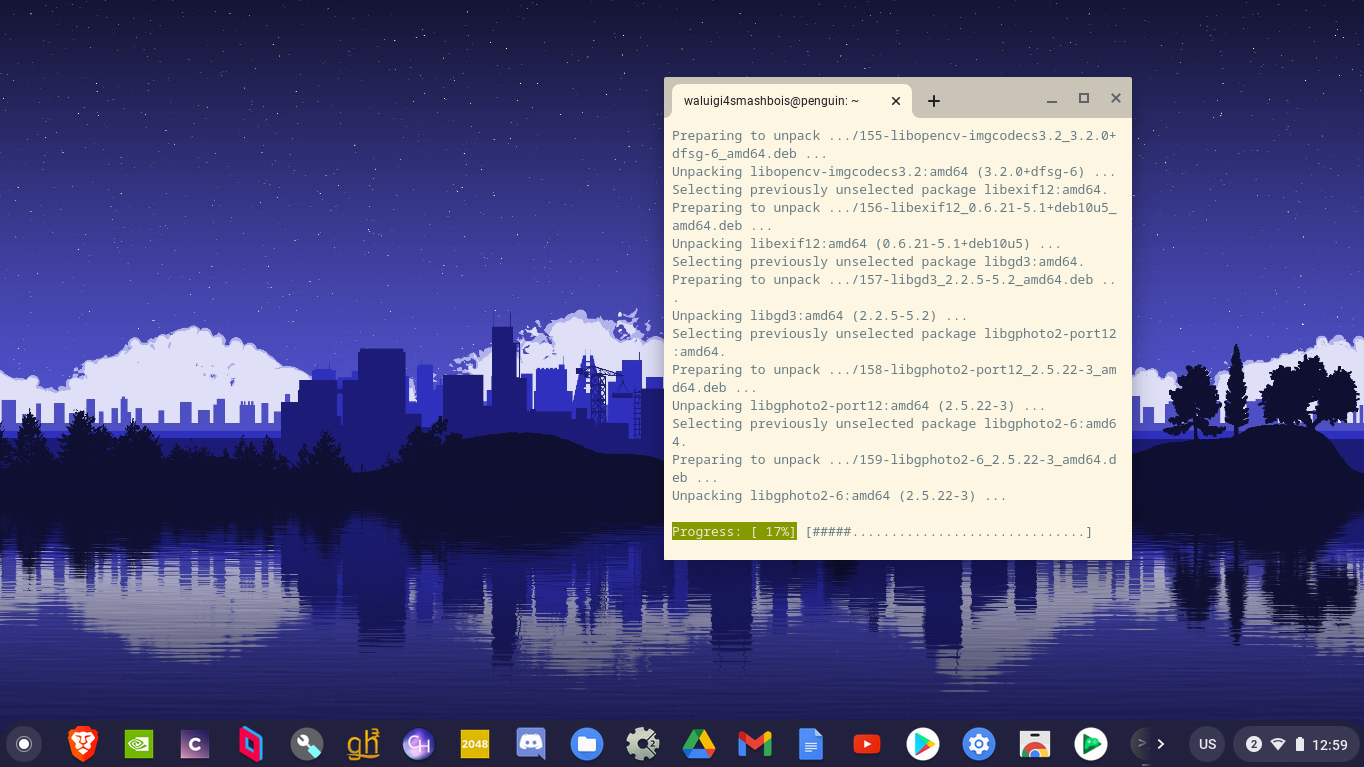
Task: Launch the Brave browser
Action: pyautogui.click(x=83, y=744)
